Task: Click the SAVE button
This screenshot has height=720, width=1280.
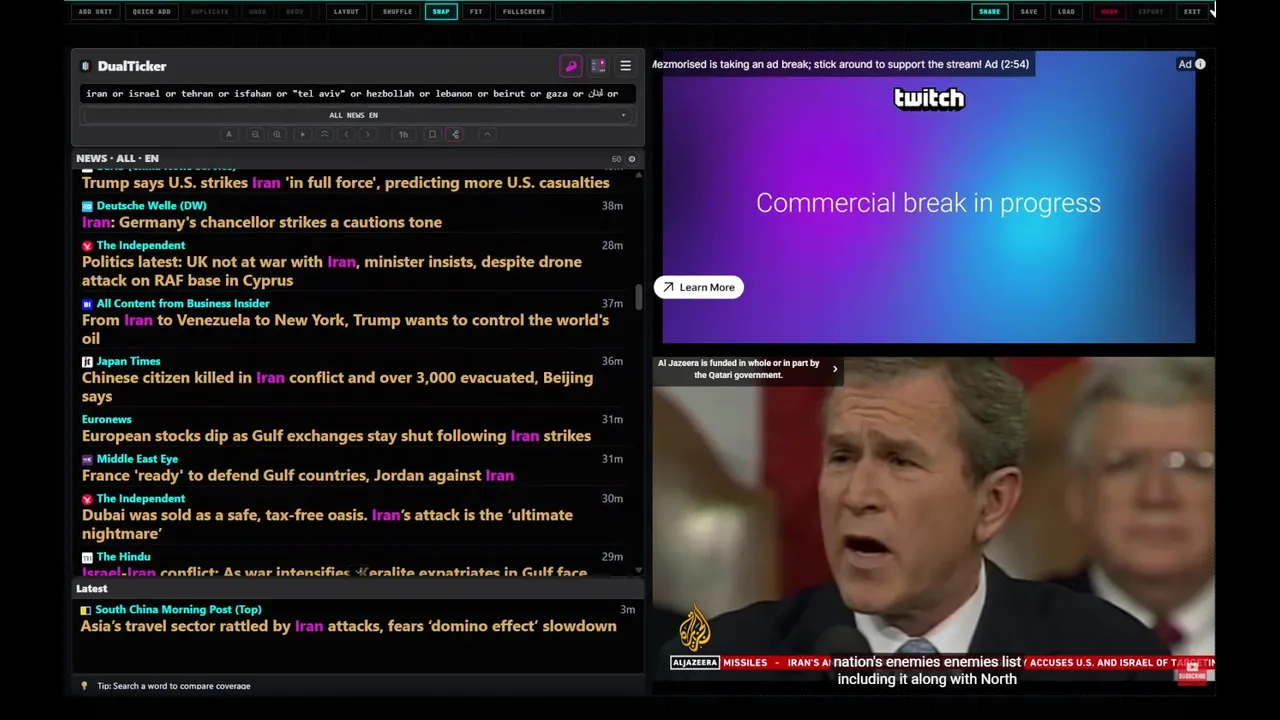Action: coord(1029,11)
